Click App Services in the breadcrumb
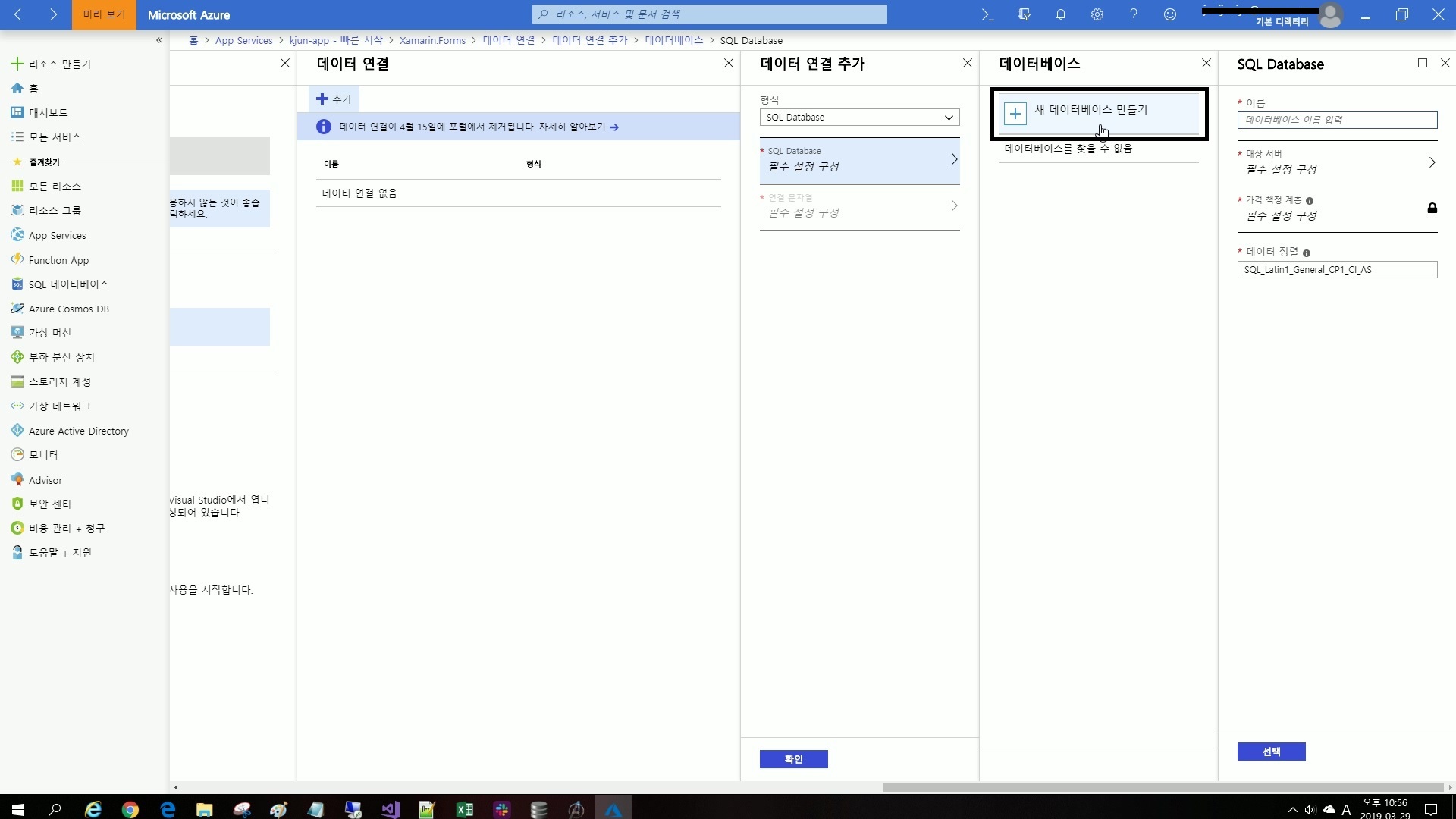This screenshot has width=1456, height=819. coord(243,40)
